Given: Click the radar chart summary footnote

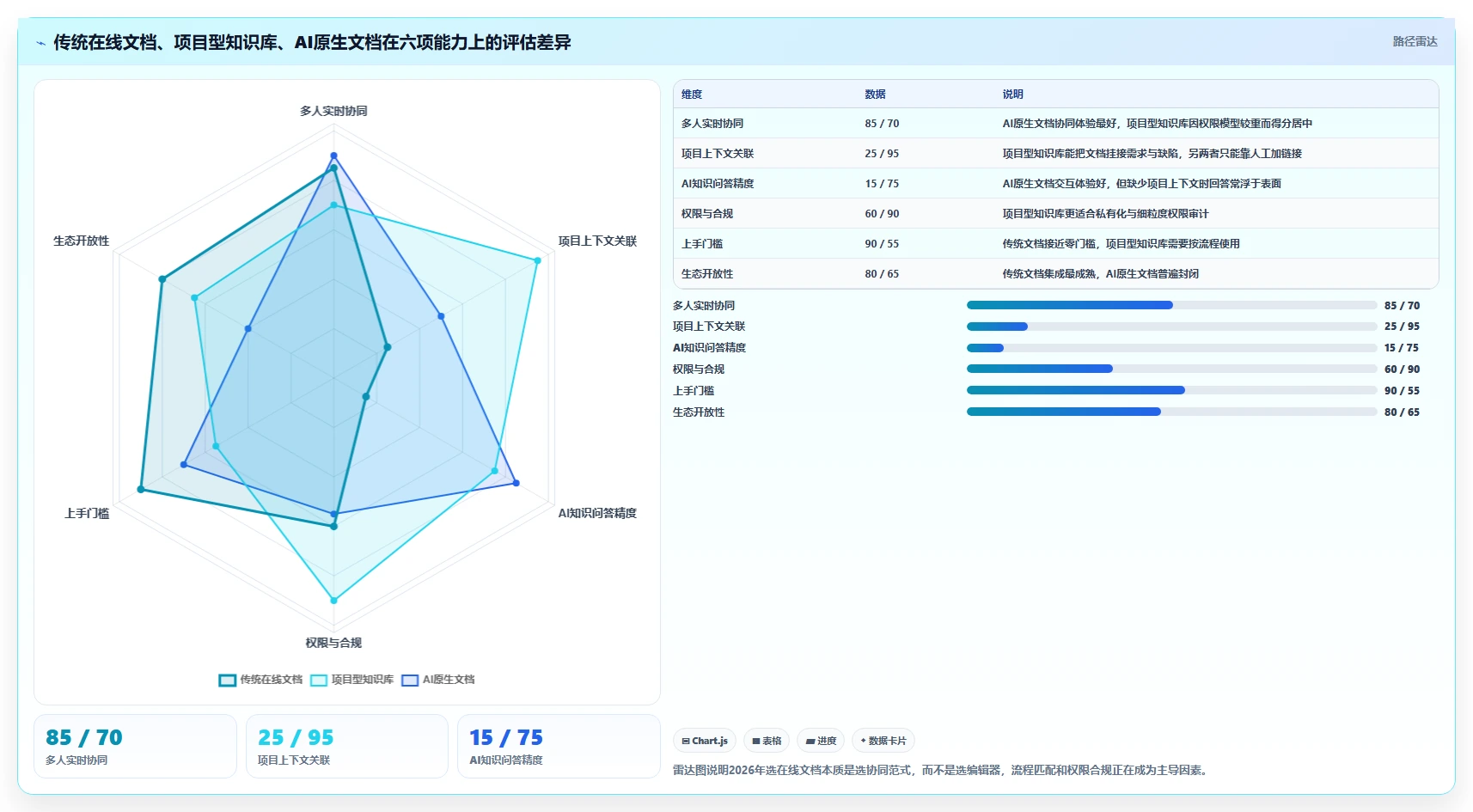Looking at the screenshot, I should click(x=943, y=770).
